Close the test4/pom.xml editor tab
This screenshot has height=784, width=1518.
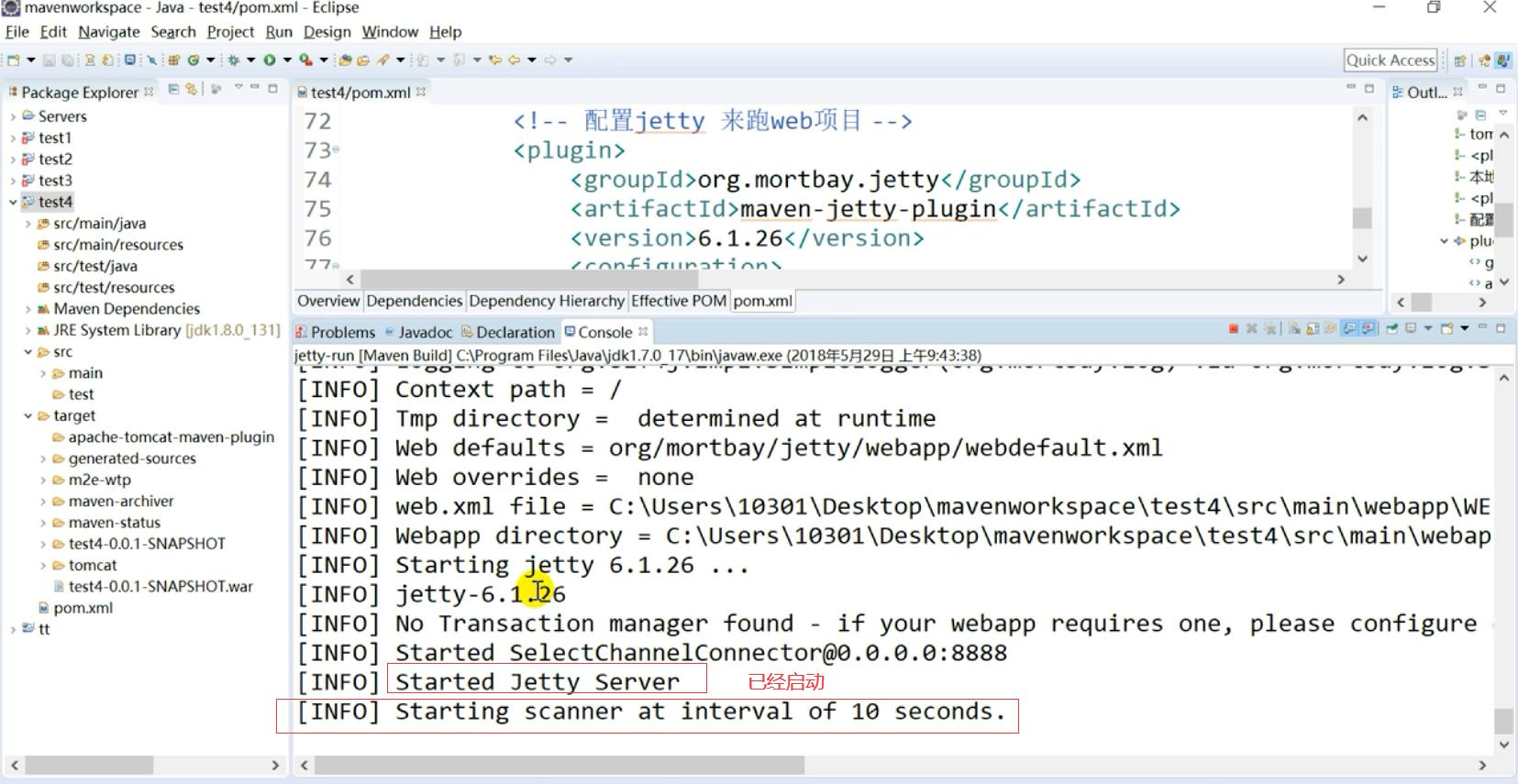click(421, 92)
